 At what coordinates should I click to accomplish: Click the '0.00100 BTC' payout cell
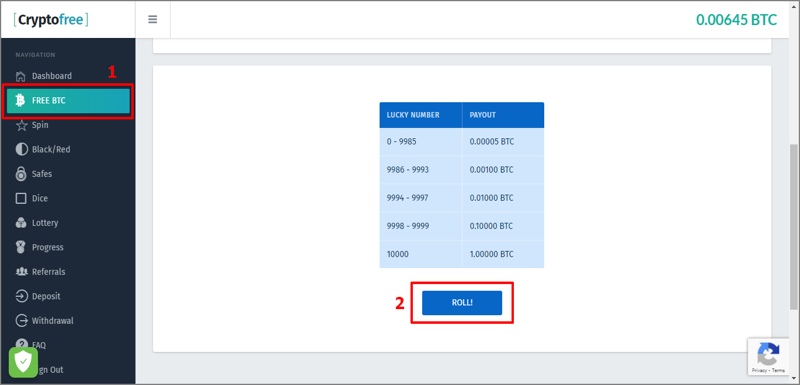[503, 170]
